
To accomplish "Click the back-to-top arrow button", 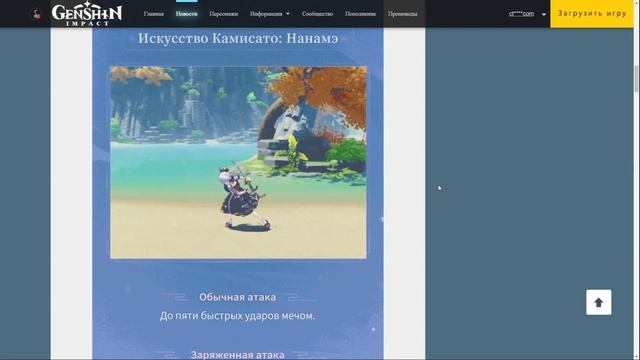I will pyautogui.click(x=599, y=302).
